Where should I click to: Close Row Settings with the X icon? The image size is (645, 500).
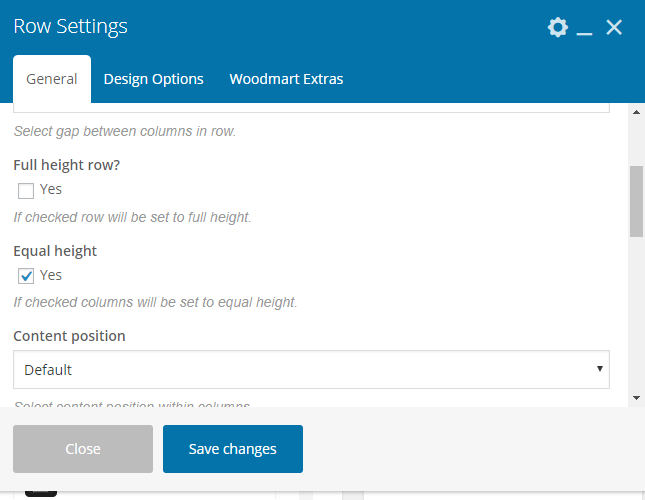click(614, 27)
